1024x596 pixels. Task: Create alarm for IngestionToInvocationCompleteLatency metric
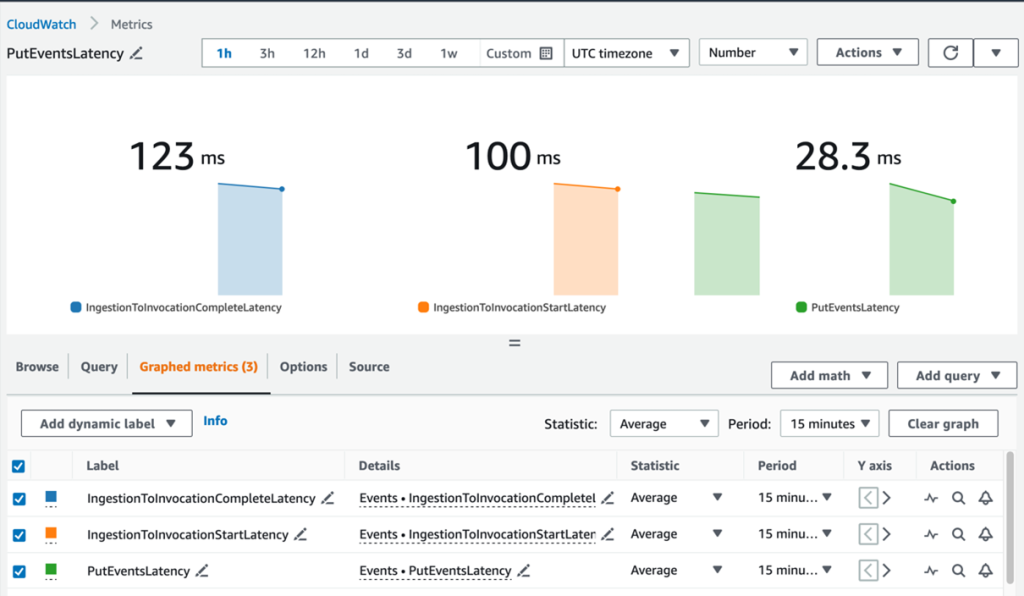(985, 497)
